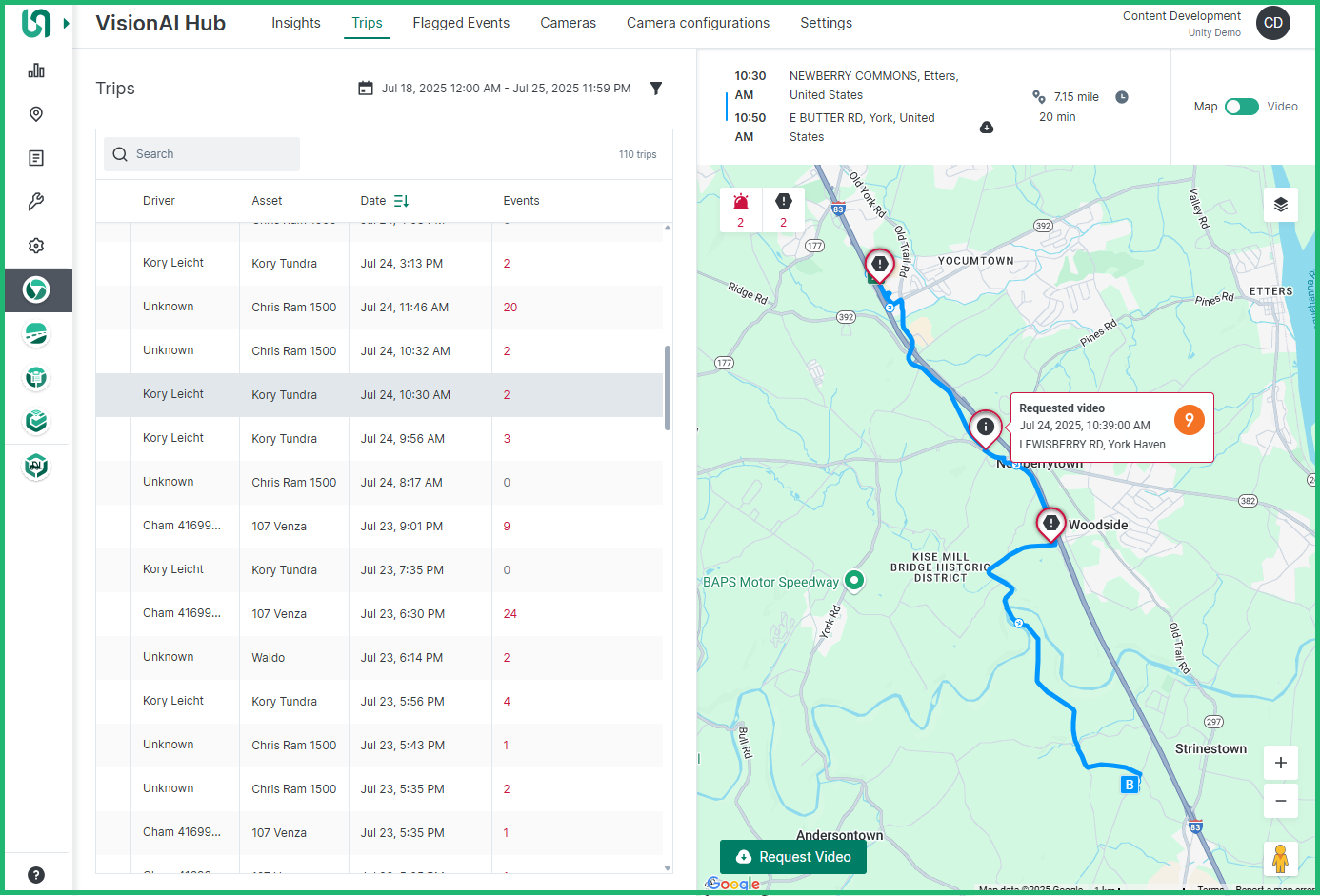Click the location pin sidebar icon
The width and height of the screenshot is (1320, 896).
(36, 114)
